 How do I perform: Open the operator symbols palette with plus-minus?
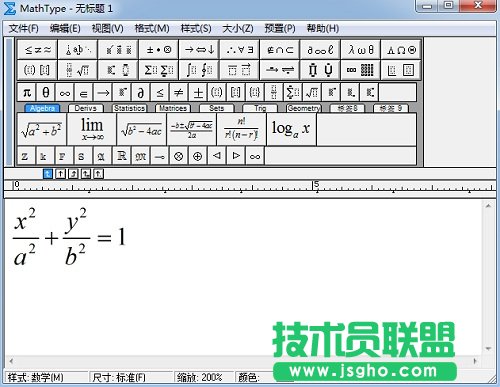coord(159,50)
